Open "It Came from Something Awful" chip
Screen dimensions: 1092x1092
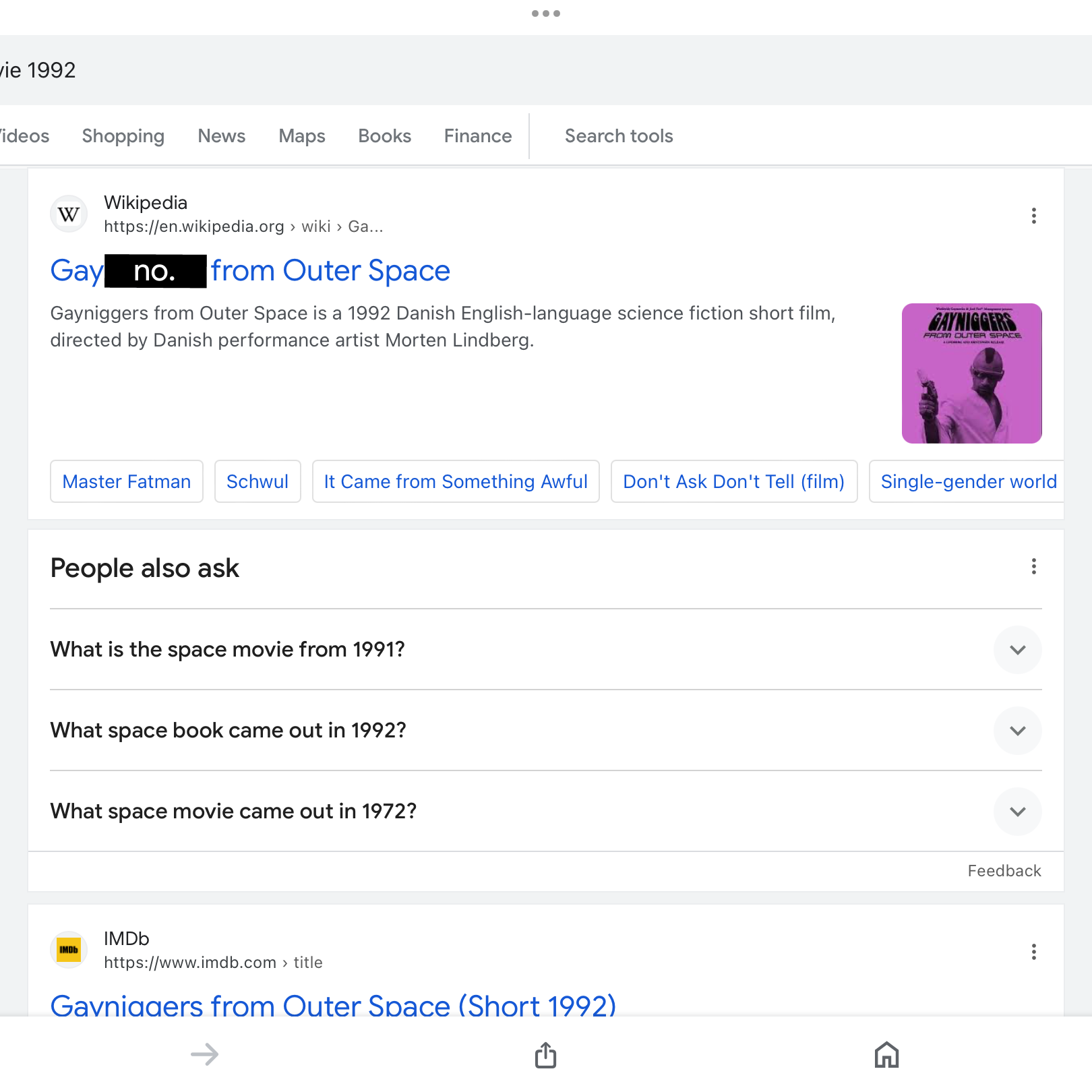456,481
